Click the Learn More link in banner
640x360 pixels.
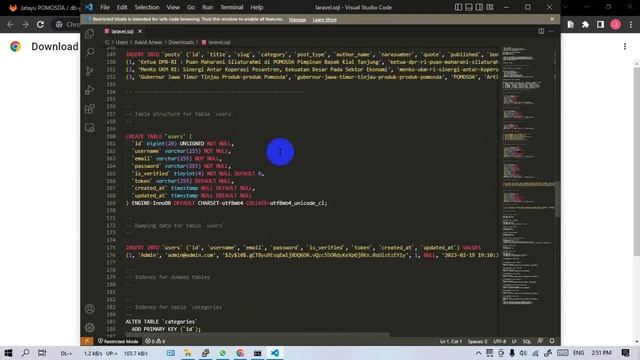tap(324, 19)
